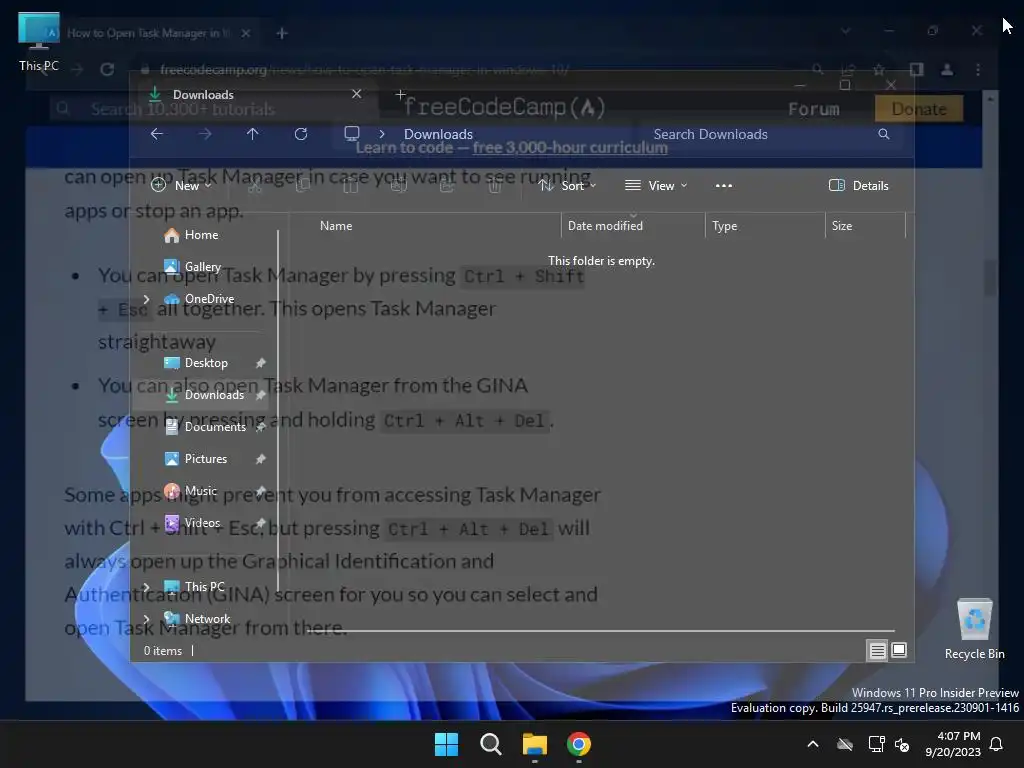Select the This PC desktop icon
Screen dimensions: 1024x768
[39, 42]
